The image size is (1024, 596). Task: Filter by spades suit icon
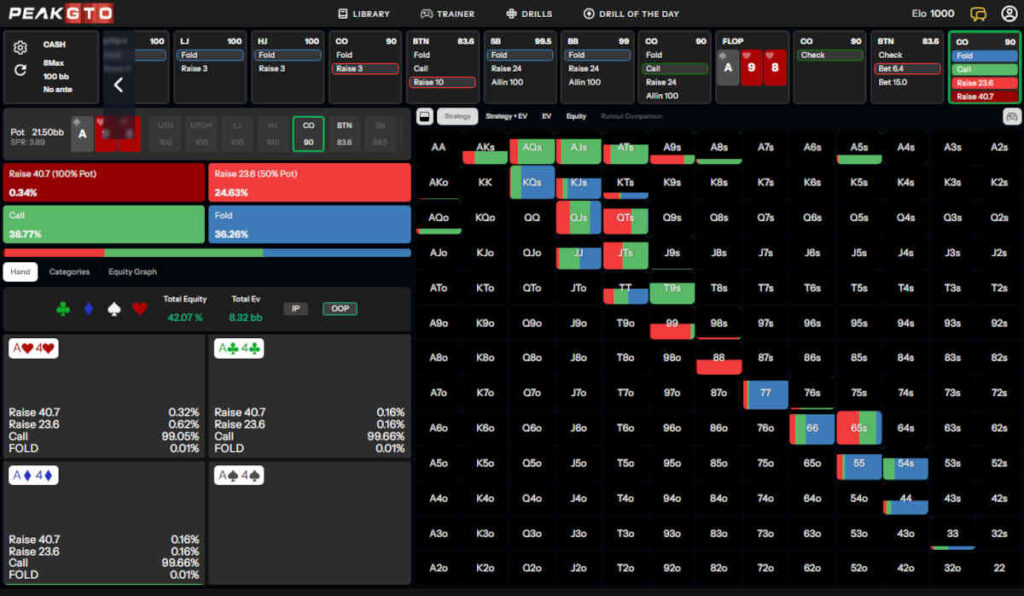(x=114, y=309)
